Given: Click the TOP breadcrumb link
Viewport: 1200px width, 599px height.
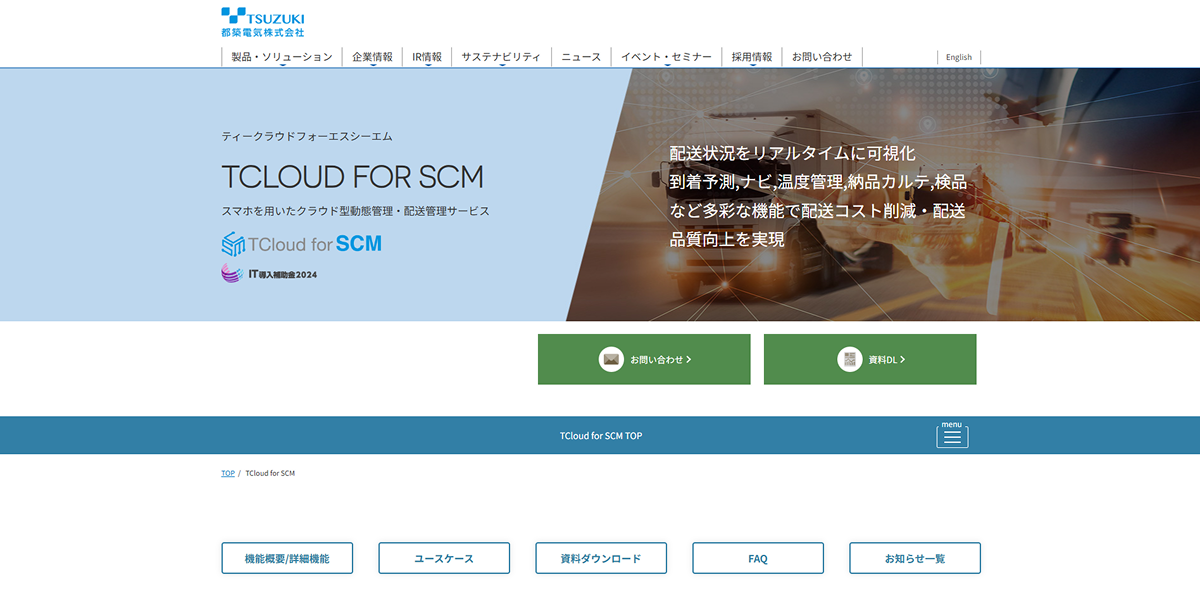Looking at the screenshot, I should coord(228,473).
